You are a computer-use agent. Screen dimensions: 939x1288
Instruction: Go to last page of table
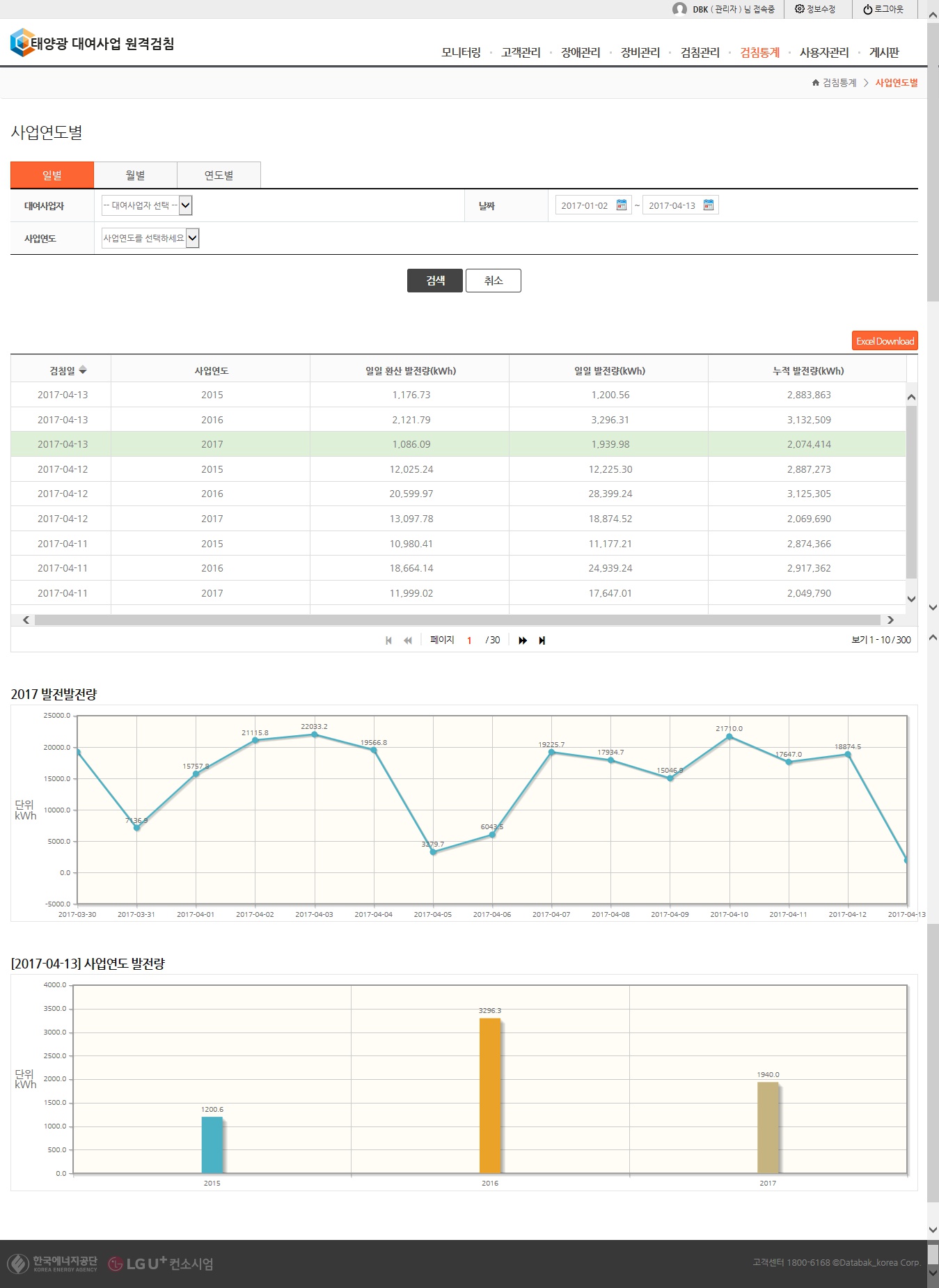tap(542, 641)
